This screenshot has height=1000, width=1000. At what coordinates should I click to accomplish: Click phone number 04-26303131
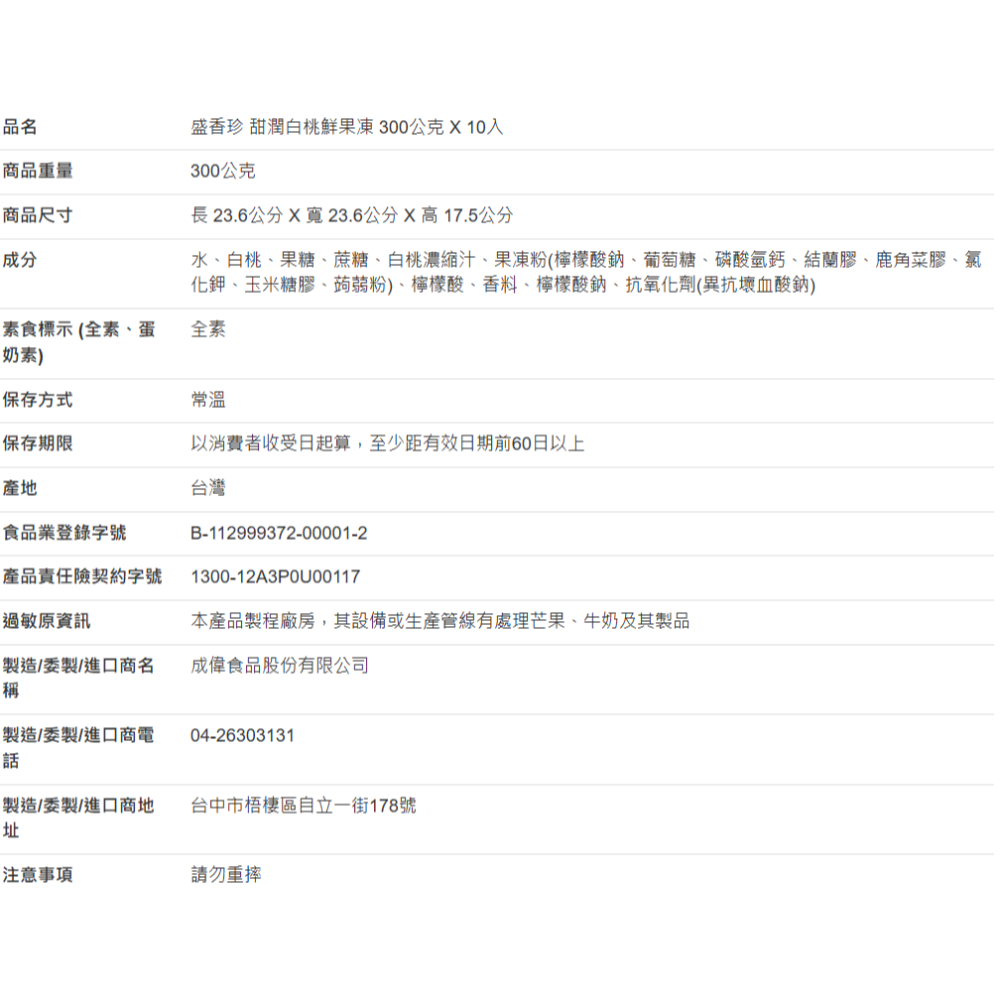click(x=242, y=735)
